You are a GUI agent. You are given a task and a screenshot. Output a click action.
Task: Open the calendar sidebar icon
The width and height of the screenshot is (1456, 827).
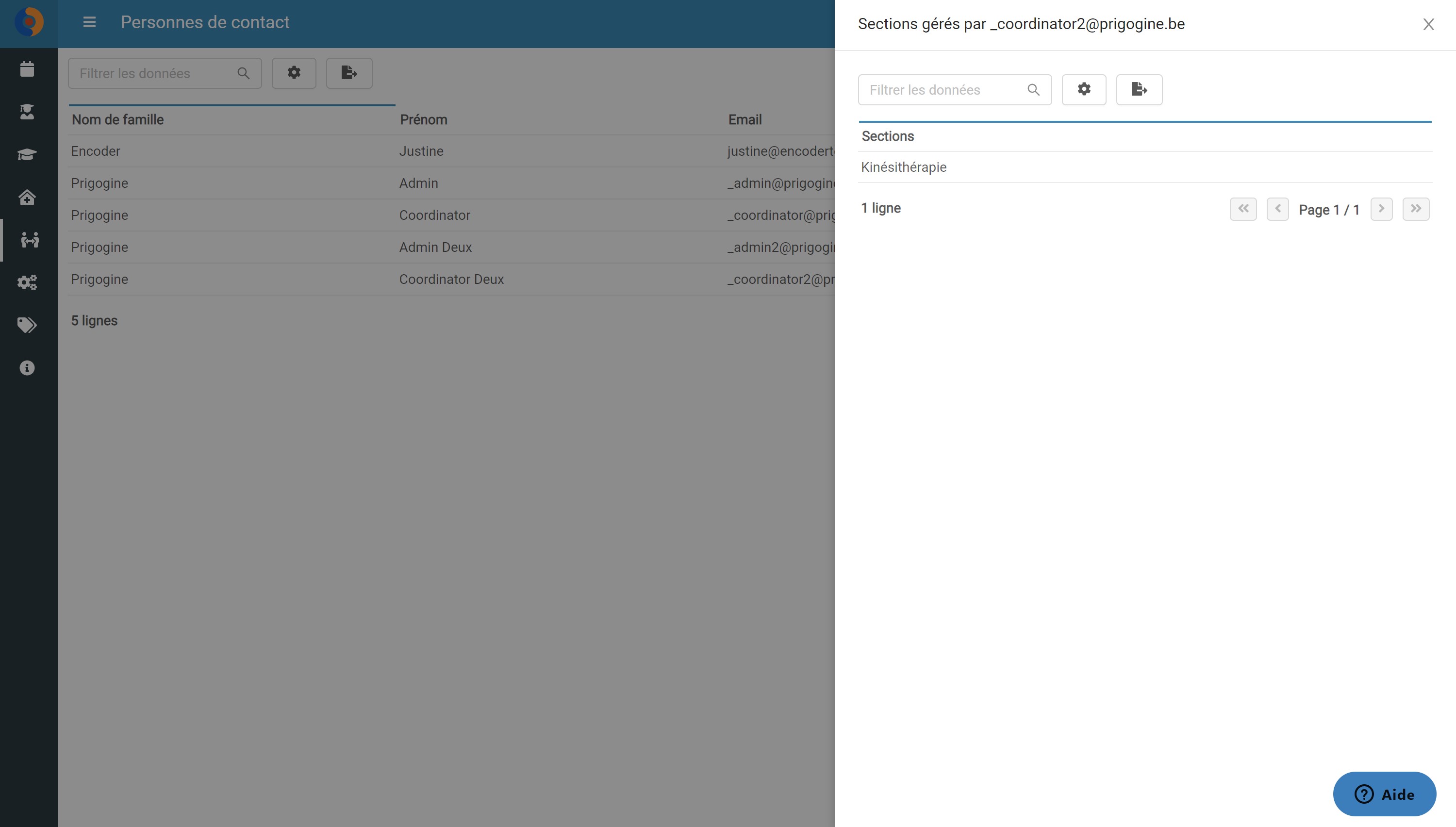click(x=27, y=69)
